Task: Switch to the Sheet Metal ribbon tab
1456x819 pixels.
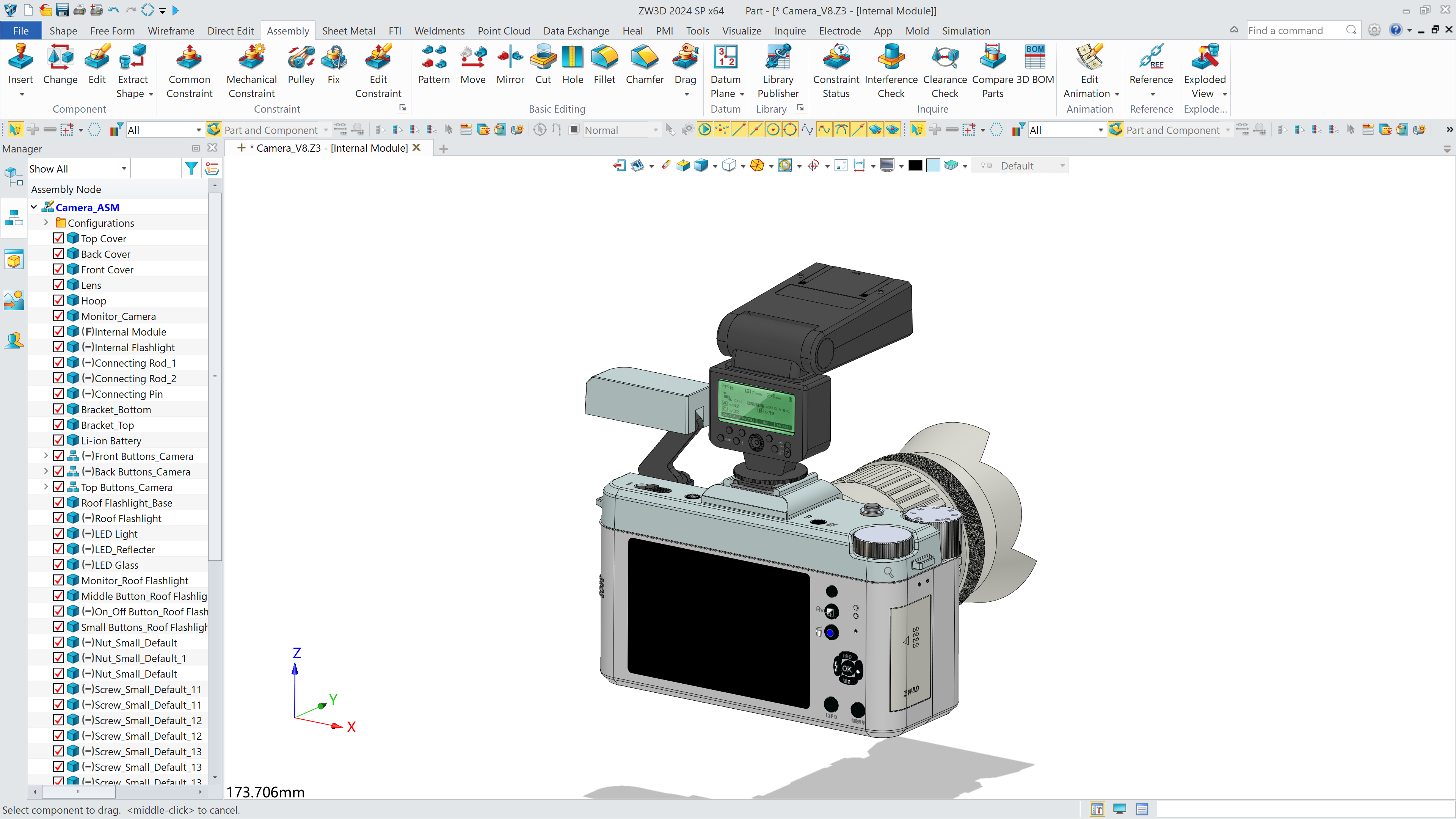Action: 348,30
